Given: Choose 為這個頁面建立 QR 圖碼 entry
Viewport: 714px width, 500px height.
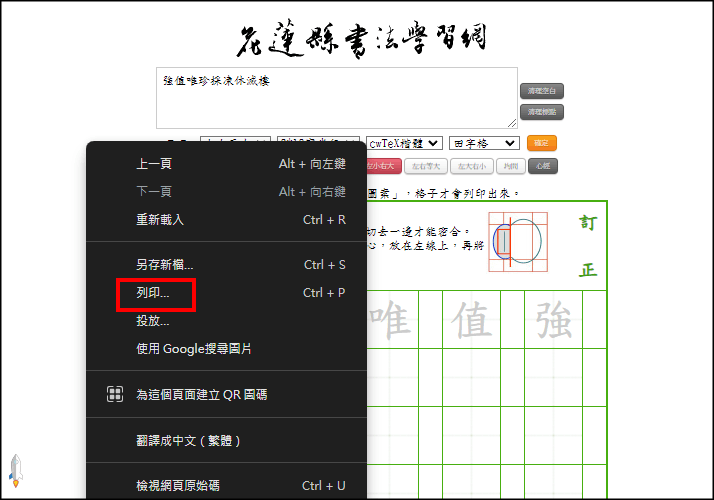Looking at the screenshot, I should (226, 394).
